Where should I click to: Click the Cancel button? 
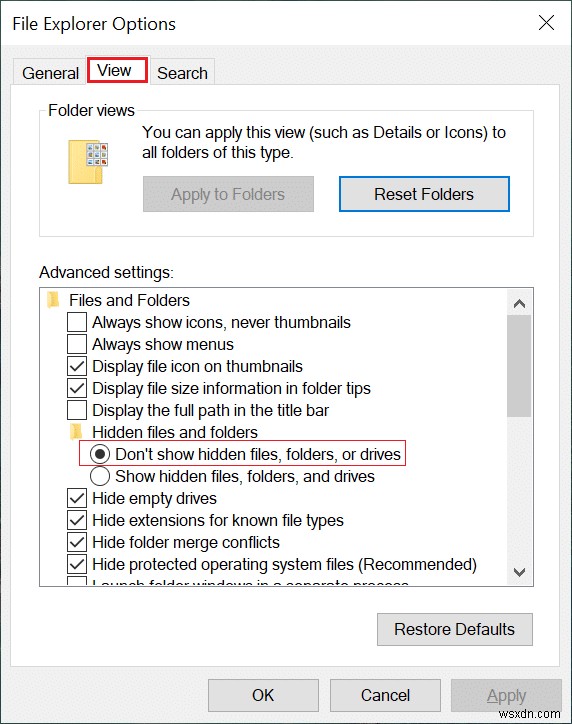[x=385, y=695]
